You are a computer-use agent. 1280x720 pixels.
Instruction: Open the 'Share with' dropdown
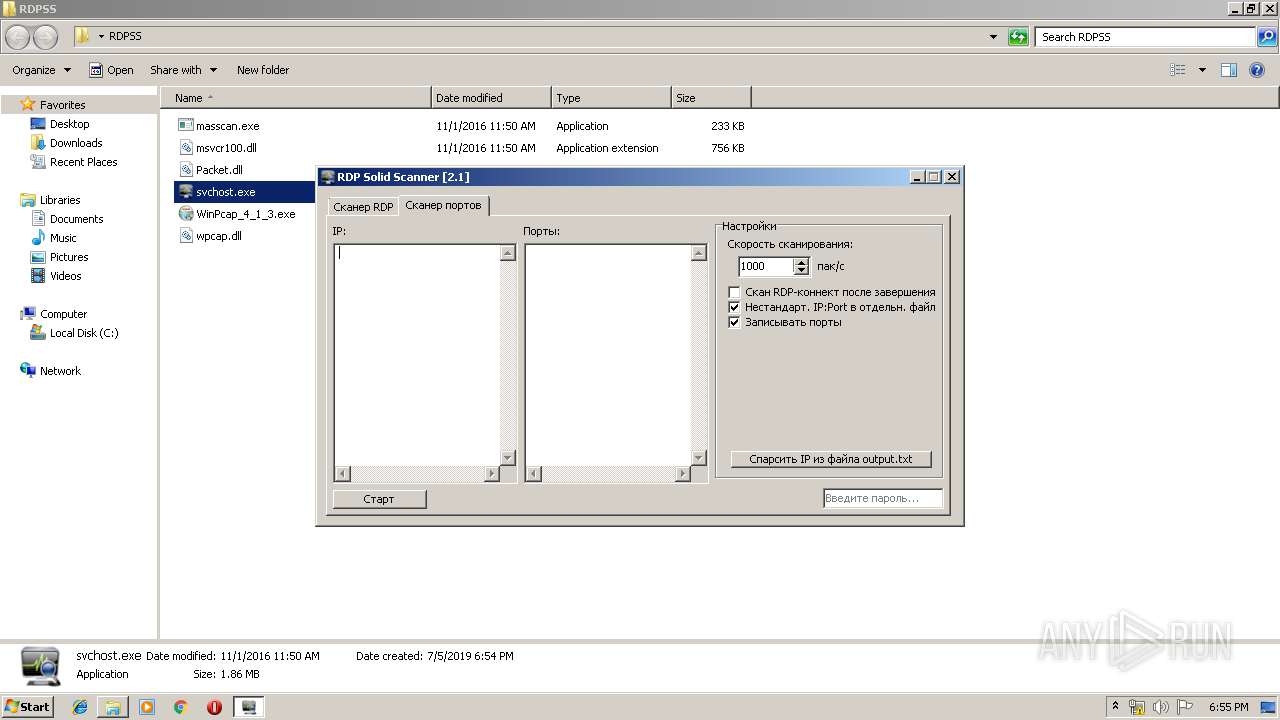[184, 70]
